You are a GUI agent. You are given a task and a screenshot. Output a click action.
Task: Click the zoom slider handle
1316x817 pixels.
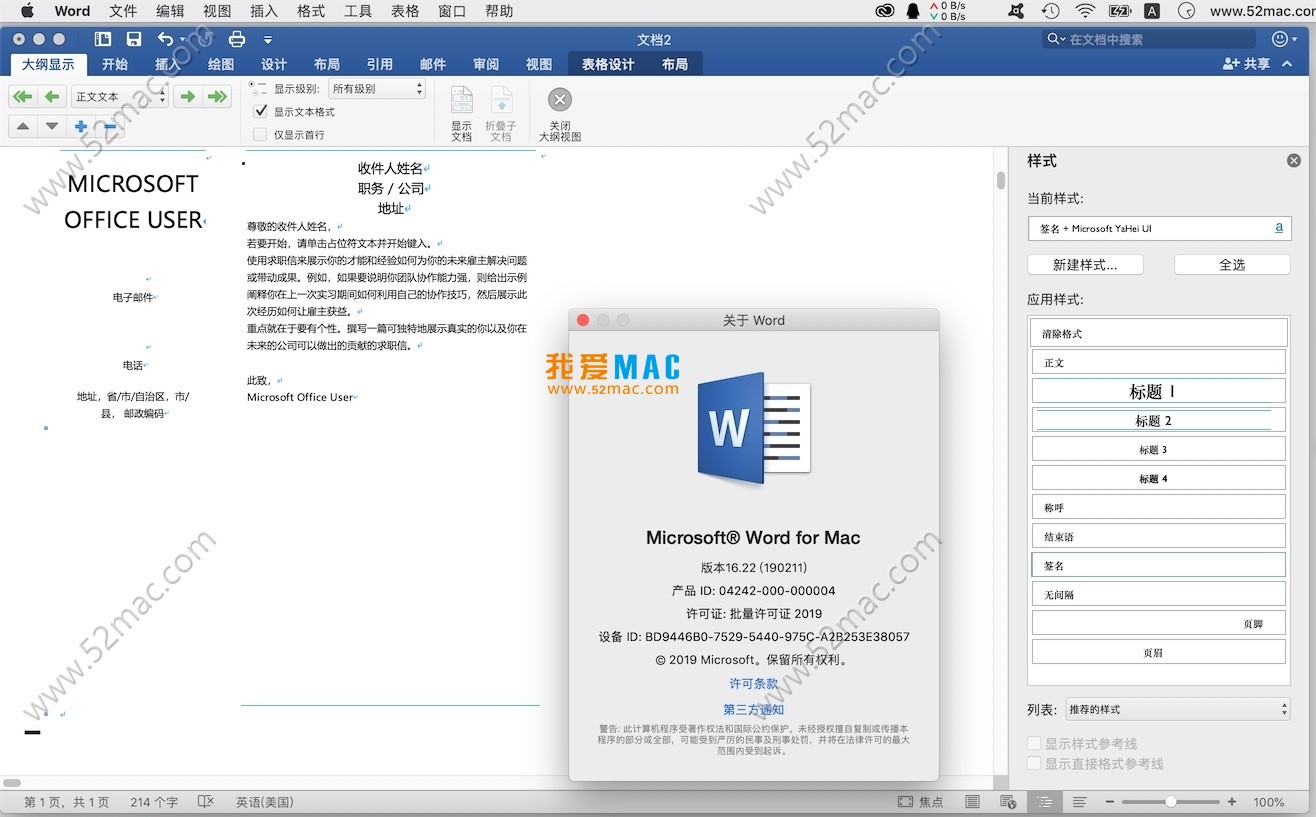[1170, 802]
